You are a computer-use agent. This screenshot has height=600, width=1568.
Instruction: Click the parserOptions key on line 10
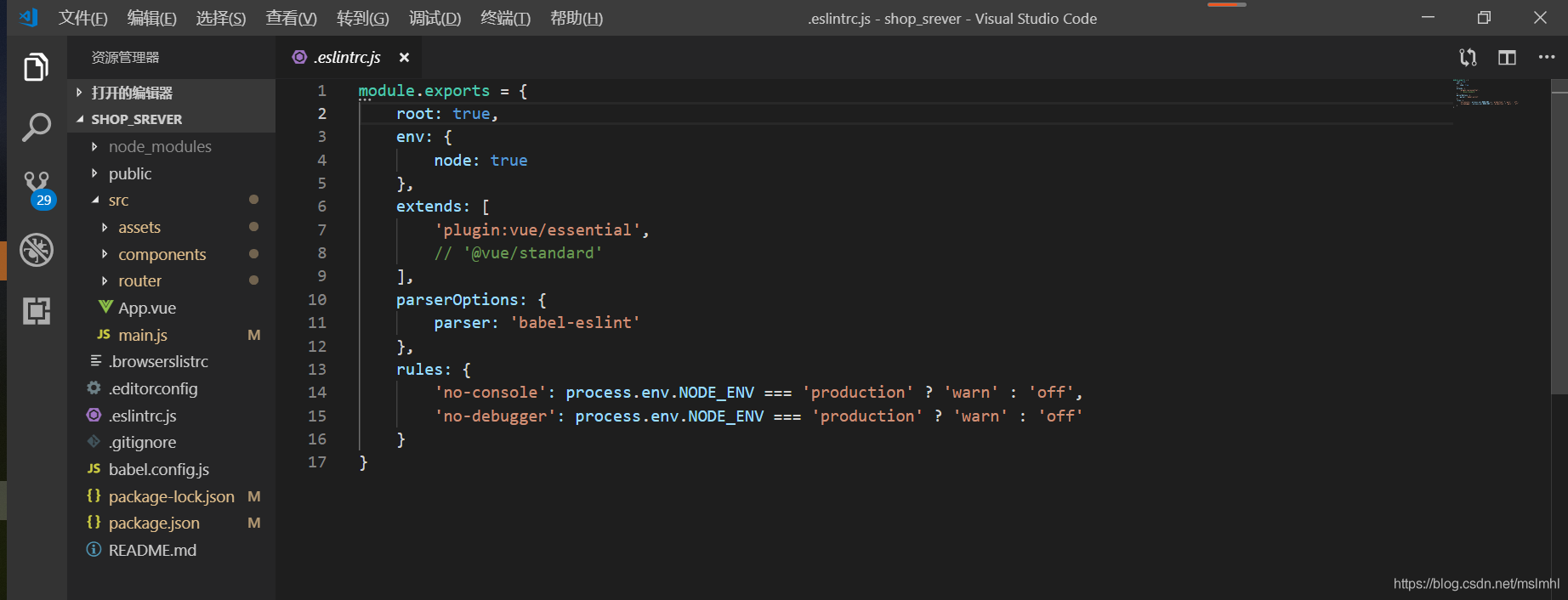click(x=457, y=299)
